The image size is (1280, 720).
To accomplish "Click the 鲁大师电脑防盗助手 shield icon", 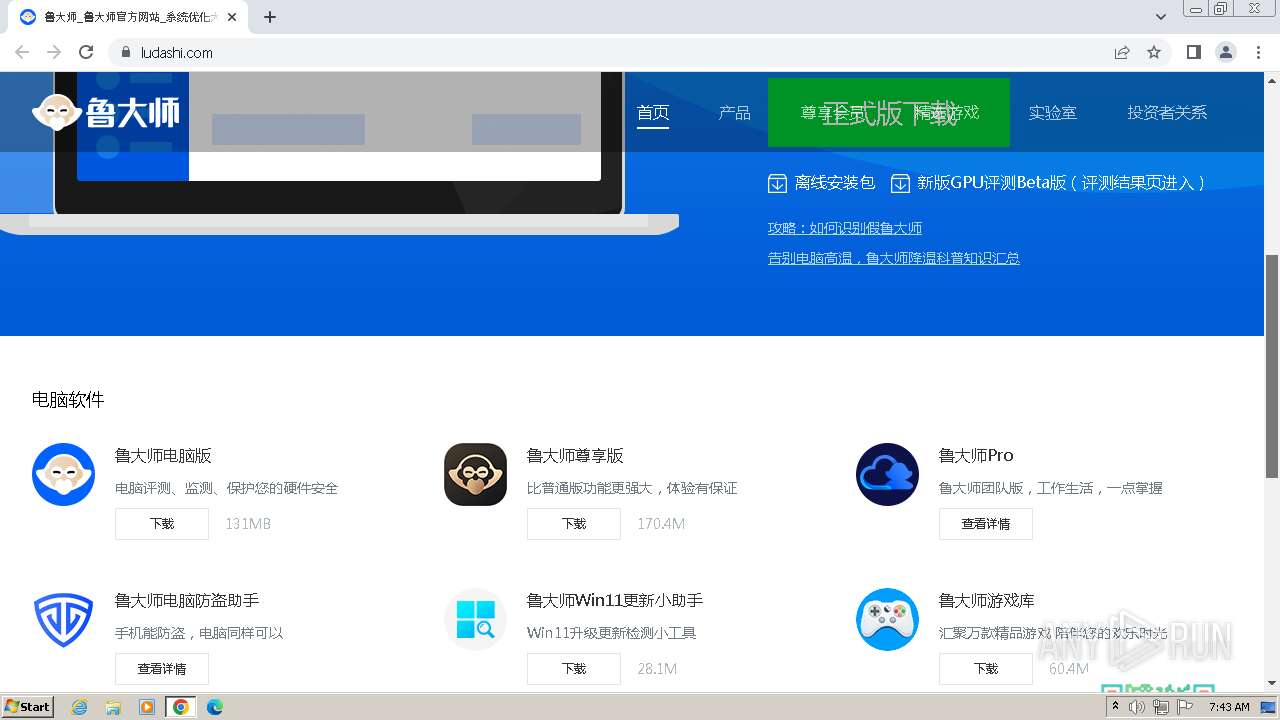I will (x=63, y=619).
